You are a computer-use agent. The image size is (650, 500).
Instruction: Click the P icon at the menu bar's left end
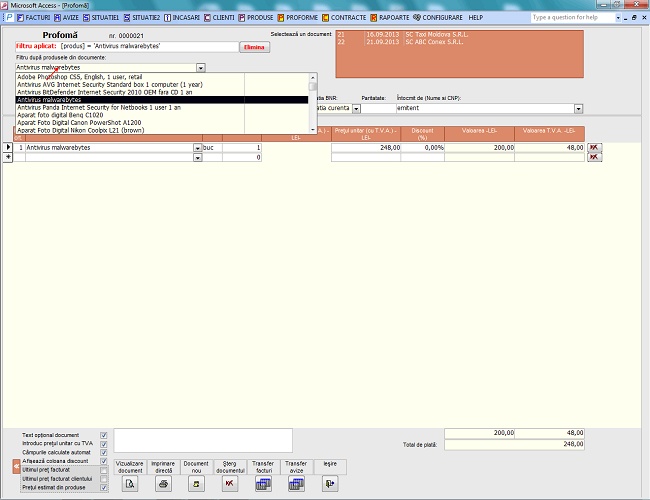[x=9, y=17]
